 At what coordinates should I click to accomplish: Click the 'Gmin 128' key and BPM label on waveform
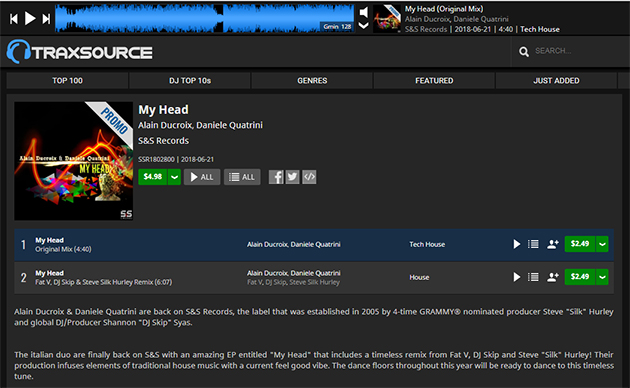[x=337, y=27]
